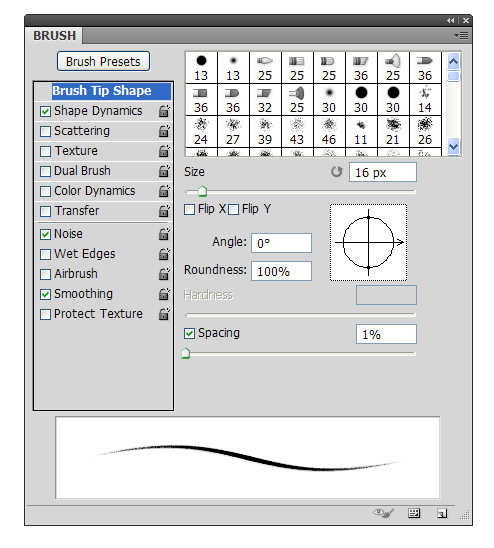The image size is (494, 548).
Task: Tick the Flip X checkbox
Action: pyautogui.click(x=189, y=210)
